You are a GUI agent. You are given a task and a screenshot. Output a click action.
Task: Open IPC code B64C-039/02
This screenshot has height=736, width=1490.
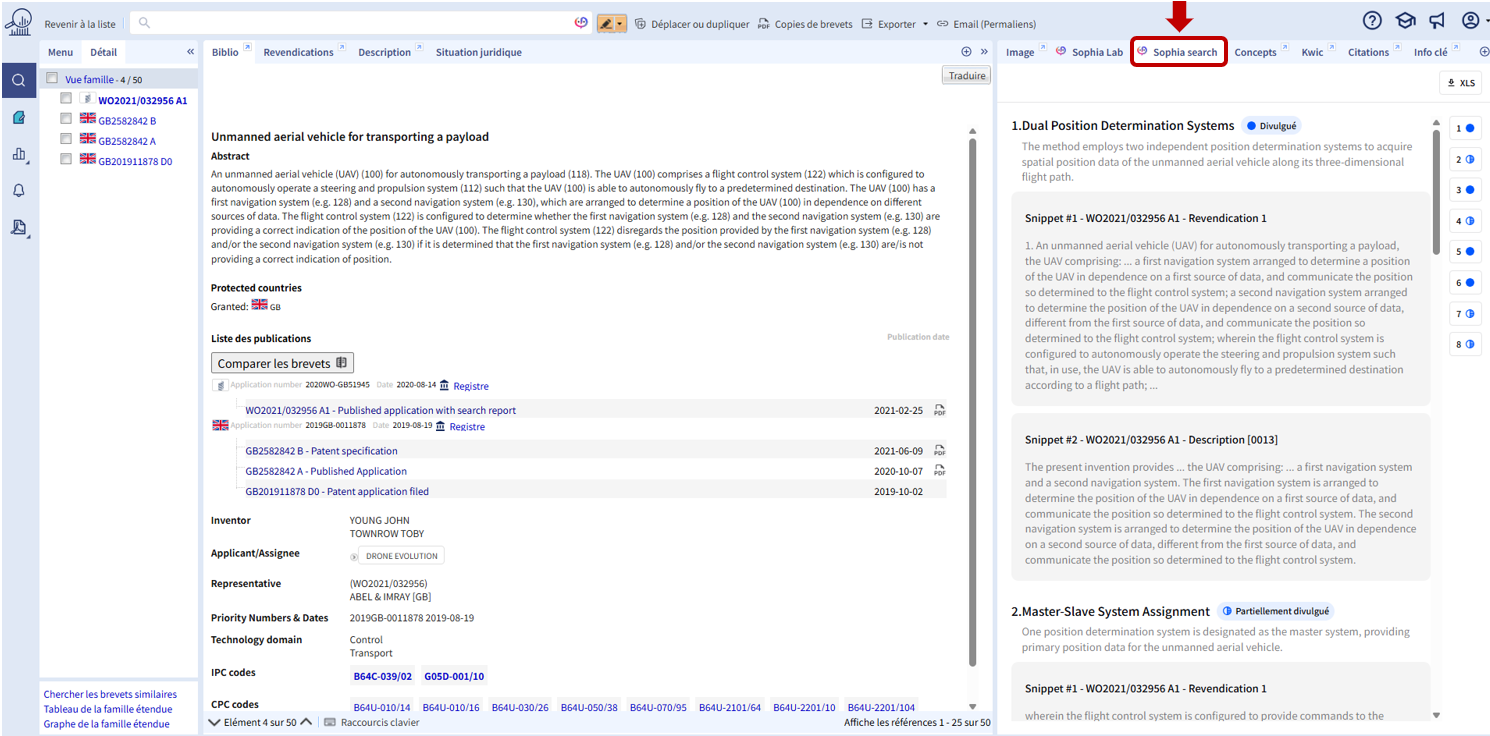click(383, 676)
